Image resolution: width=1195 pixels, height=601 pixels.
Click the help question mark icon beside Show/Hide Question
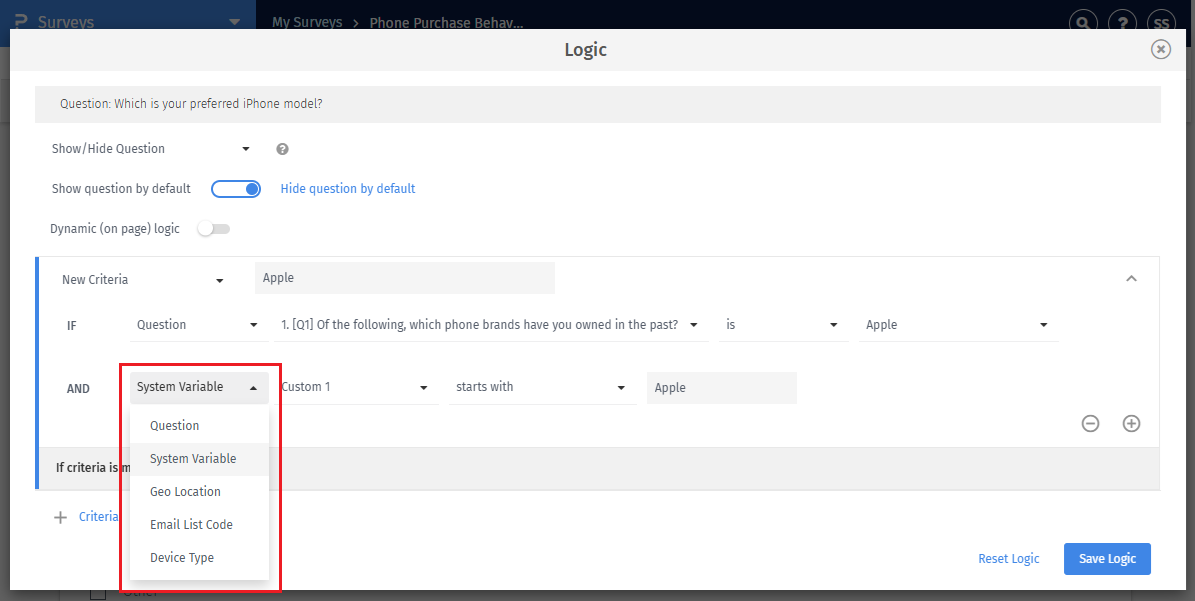(x=282, y=149)
